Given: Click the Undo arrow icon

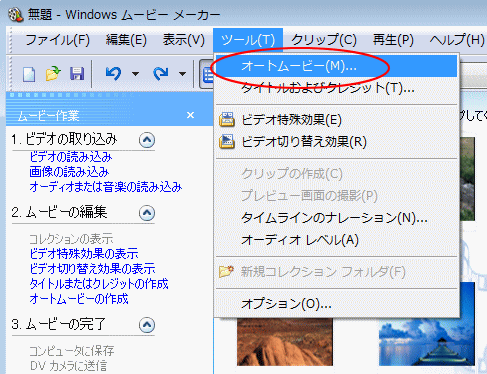Looking at the screenshot, I should coord(113,73).
